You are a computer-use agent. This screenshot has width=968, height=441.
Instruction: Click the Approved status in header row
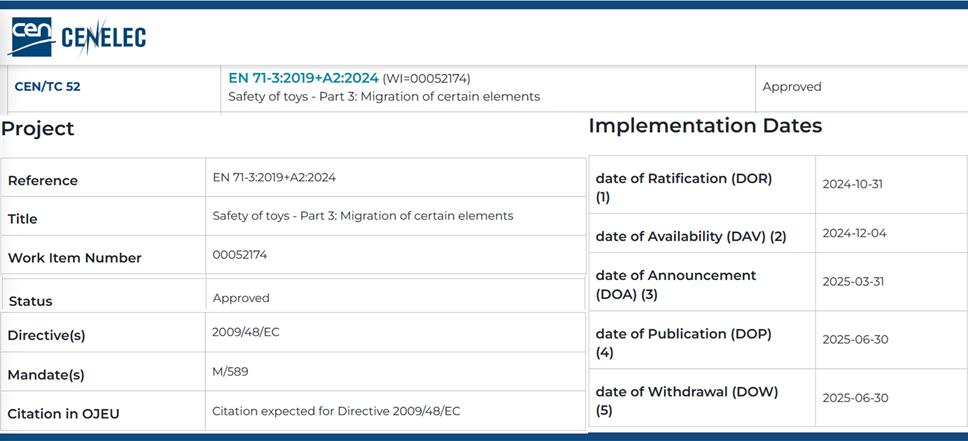click(792, 87)
